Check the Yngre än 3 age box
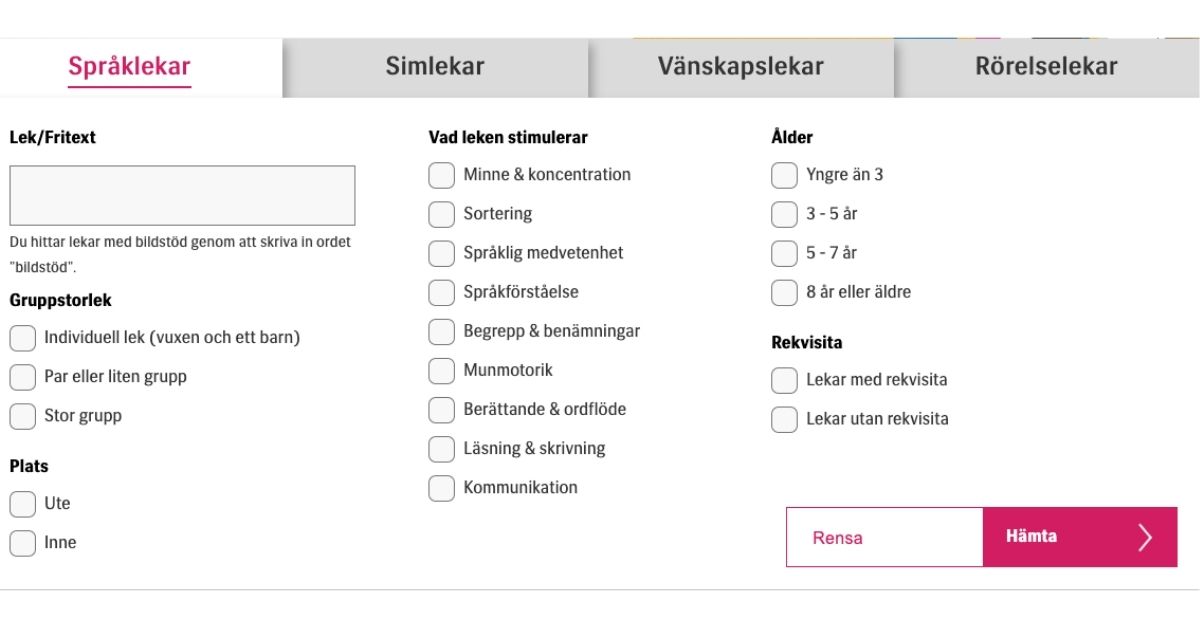Image resolution: width=1200 pixels, height=628 pixels. 785,175
